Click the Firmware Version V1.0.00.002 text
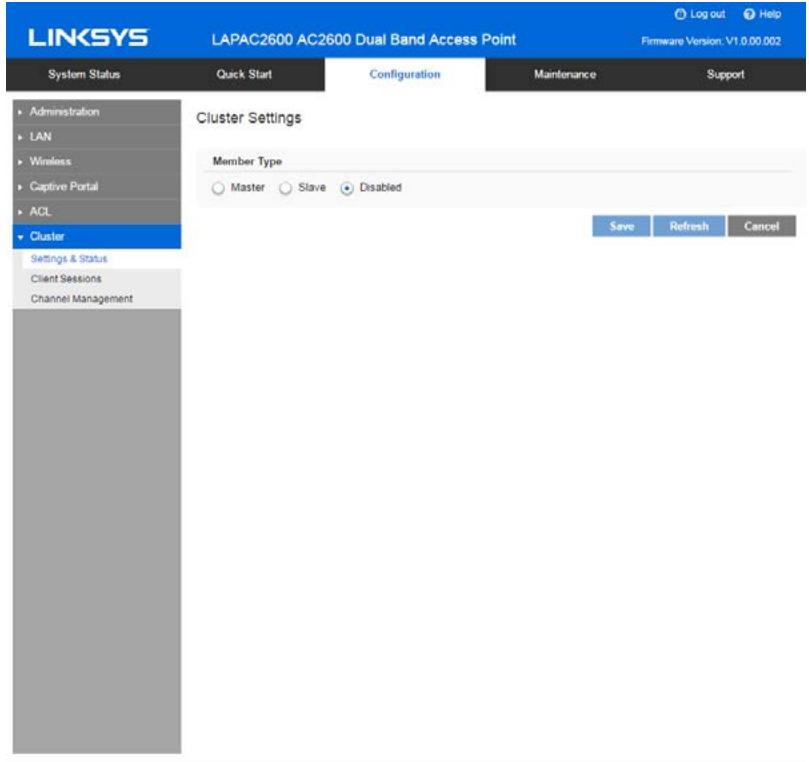Screen dimensions: 809x762 pos(711,41)
